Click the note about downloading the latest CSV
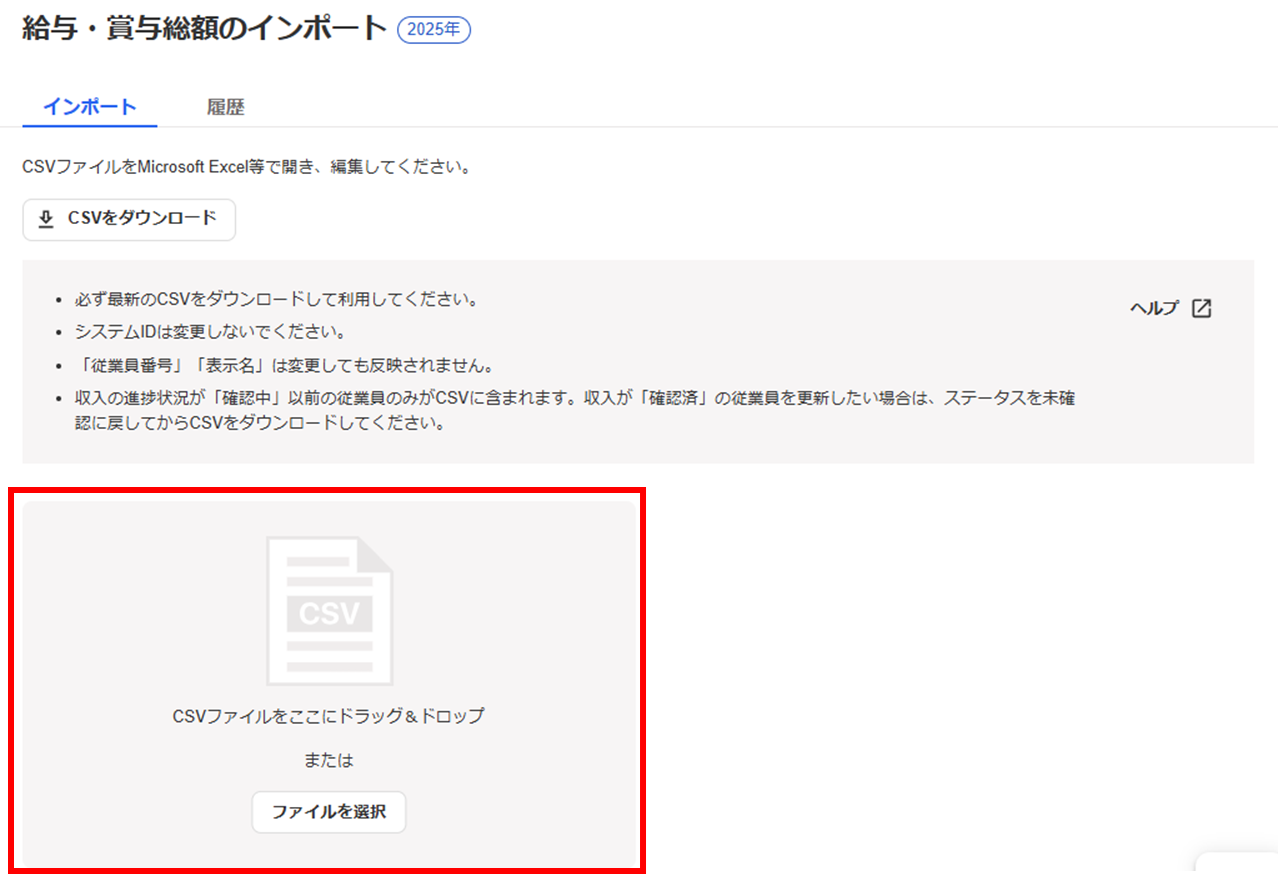Image resolution: width=1278 pixels, height=874 pixels. coord(277,299)
